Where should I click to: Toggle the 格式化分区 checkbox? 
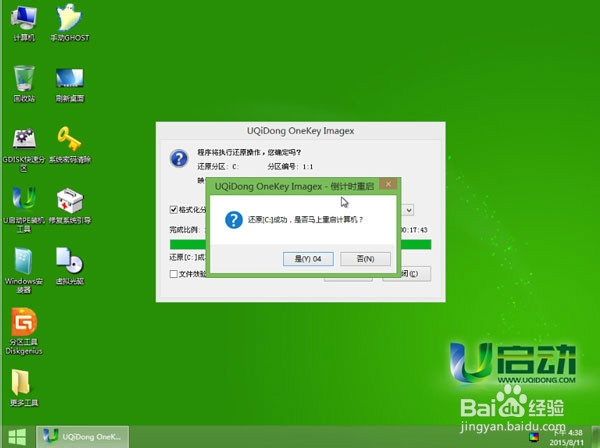173,210
